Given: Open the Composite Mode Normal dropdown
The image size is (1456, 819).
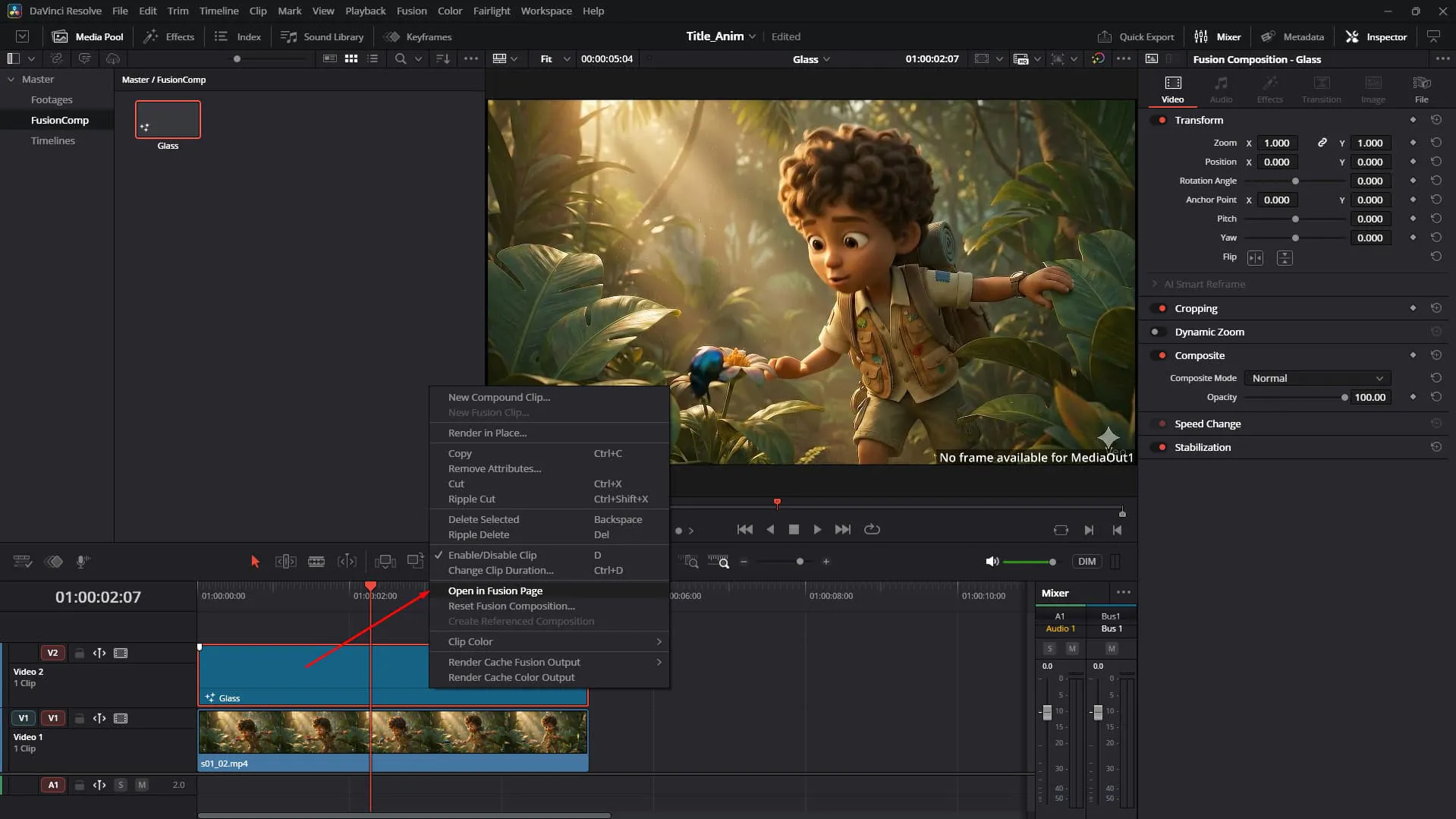Looking at the screenshot, I should click(x=1317, y=378).
